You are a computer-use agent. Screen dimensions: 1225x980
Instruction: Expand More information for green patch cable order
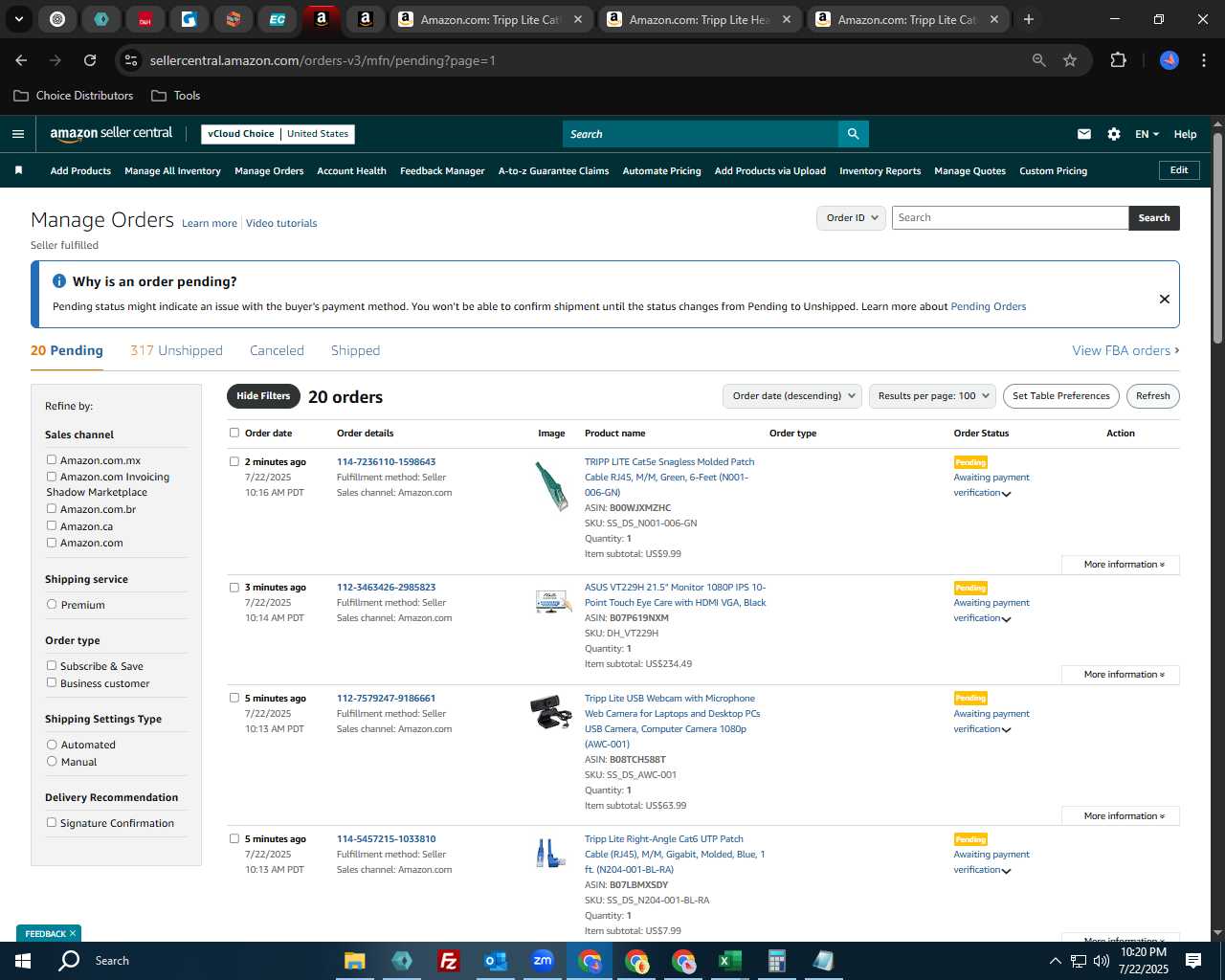point(1121,565)
